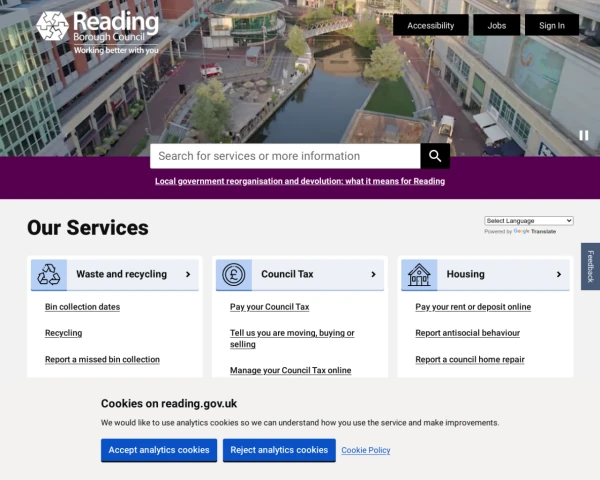Open Bin collection dates link
The image size is (600, 480).
(82, 307)
